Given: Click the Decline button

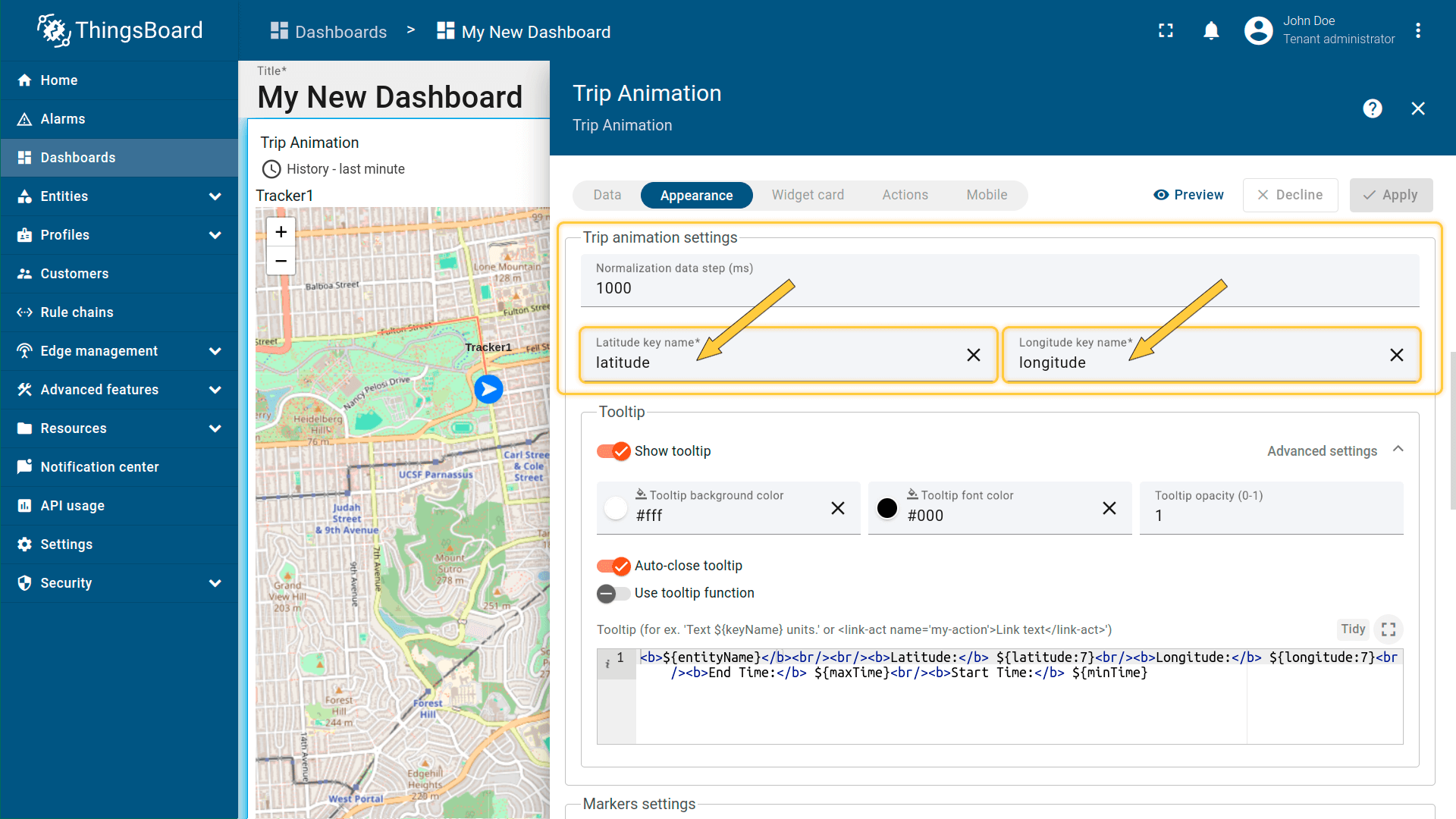Looking at the screenshot, I should (x=1290, y=195).
